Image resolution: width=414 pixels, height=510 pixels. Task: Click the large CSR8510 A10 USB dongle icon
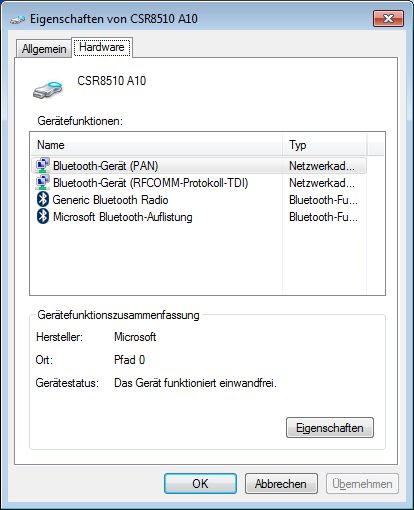coord(48,90)
